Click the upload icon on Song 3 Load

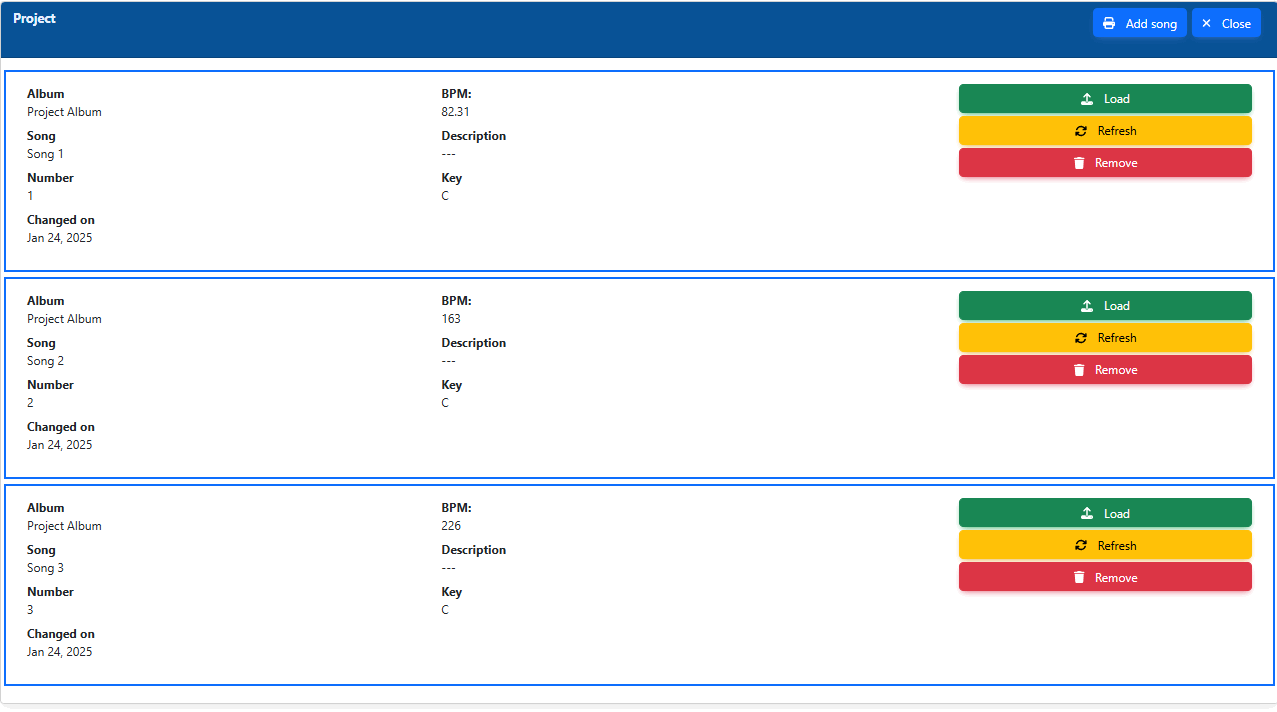(1087, 514)
